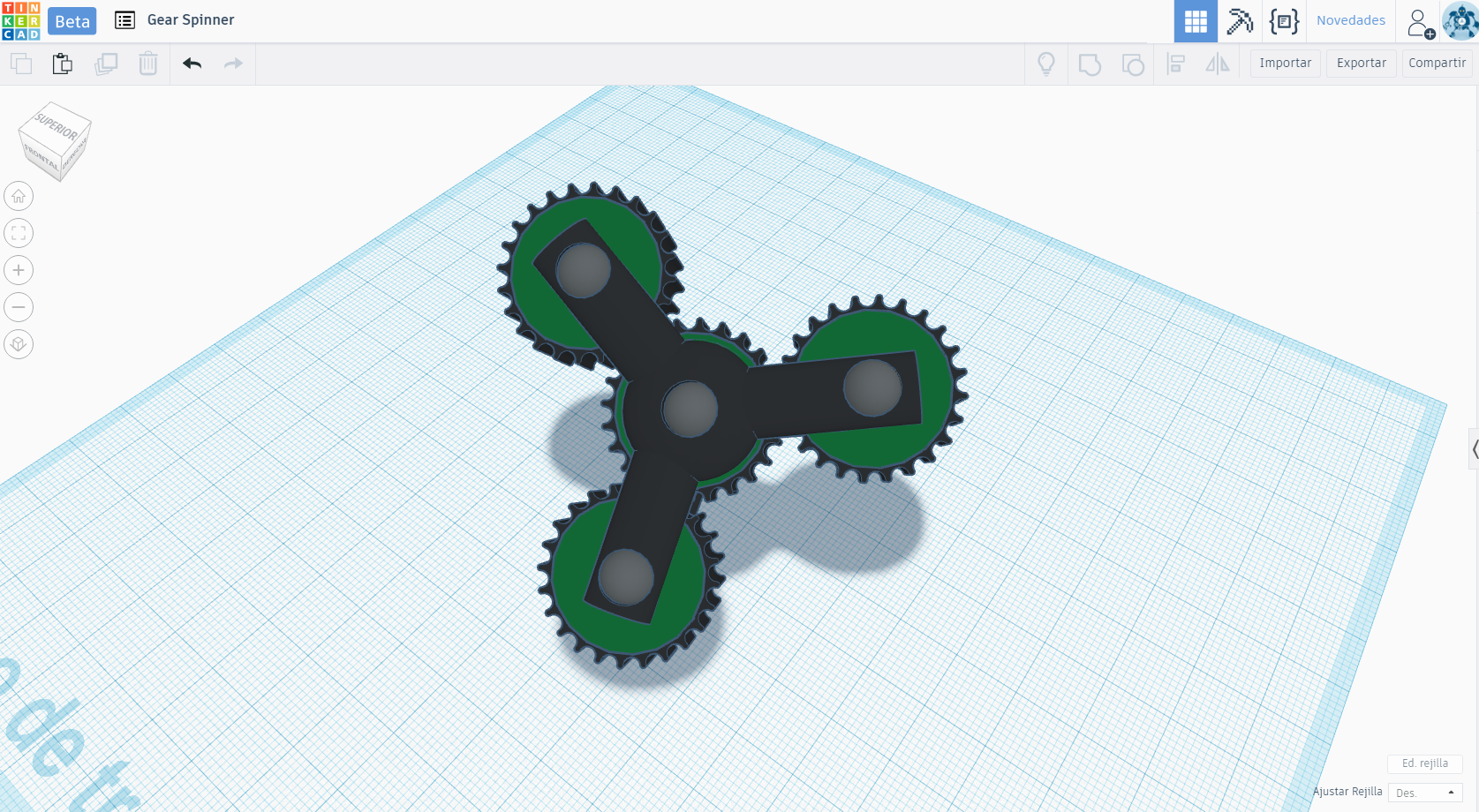Image resolution: width=1479 pixels, height=812 pixels.
Task: Switch to the block design grid view
Action: click(x=1196, y=20)
